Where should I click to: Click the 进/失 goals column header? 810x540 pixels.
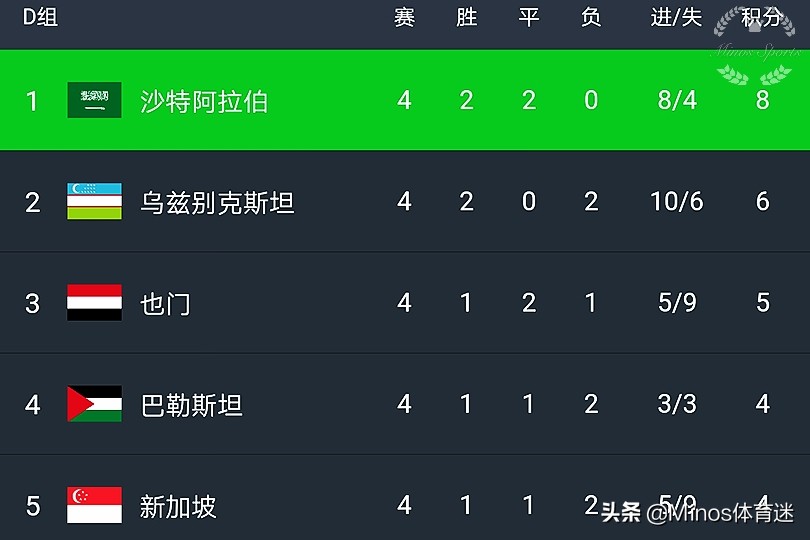click(x=676, y=17)
